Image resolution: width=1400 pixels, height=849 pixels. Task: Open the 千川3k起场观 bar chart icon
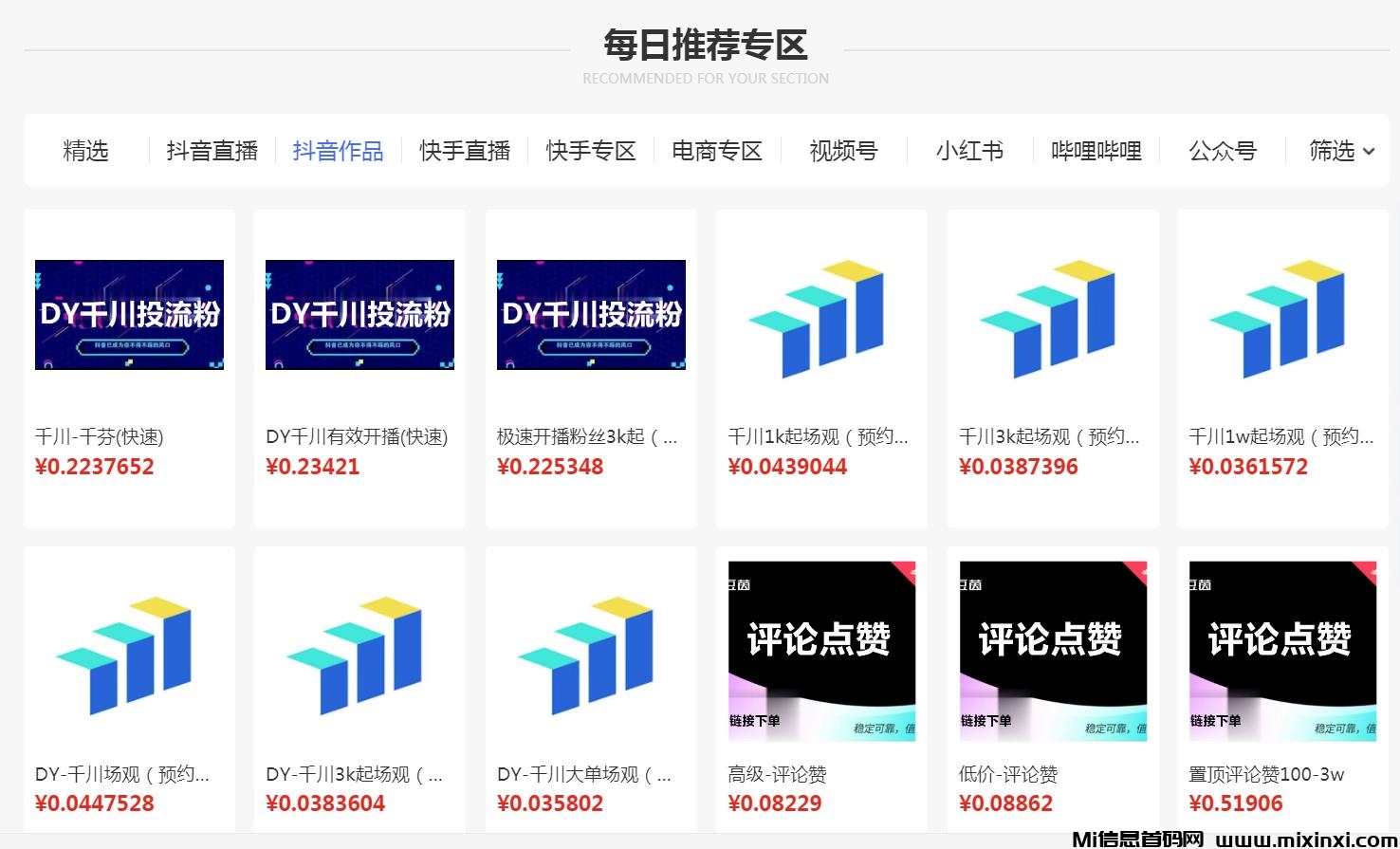pyautogui.click(x=1052, y=319)
